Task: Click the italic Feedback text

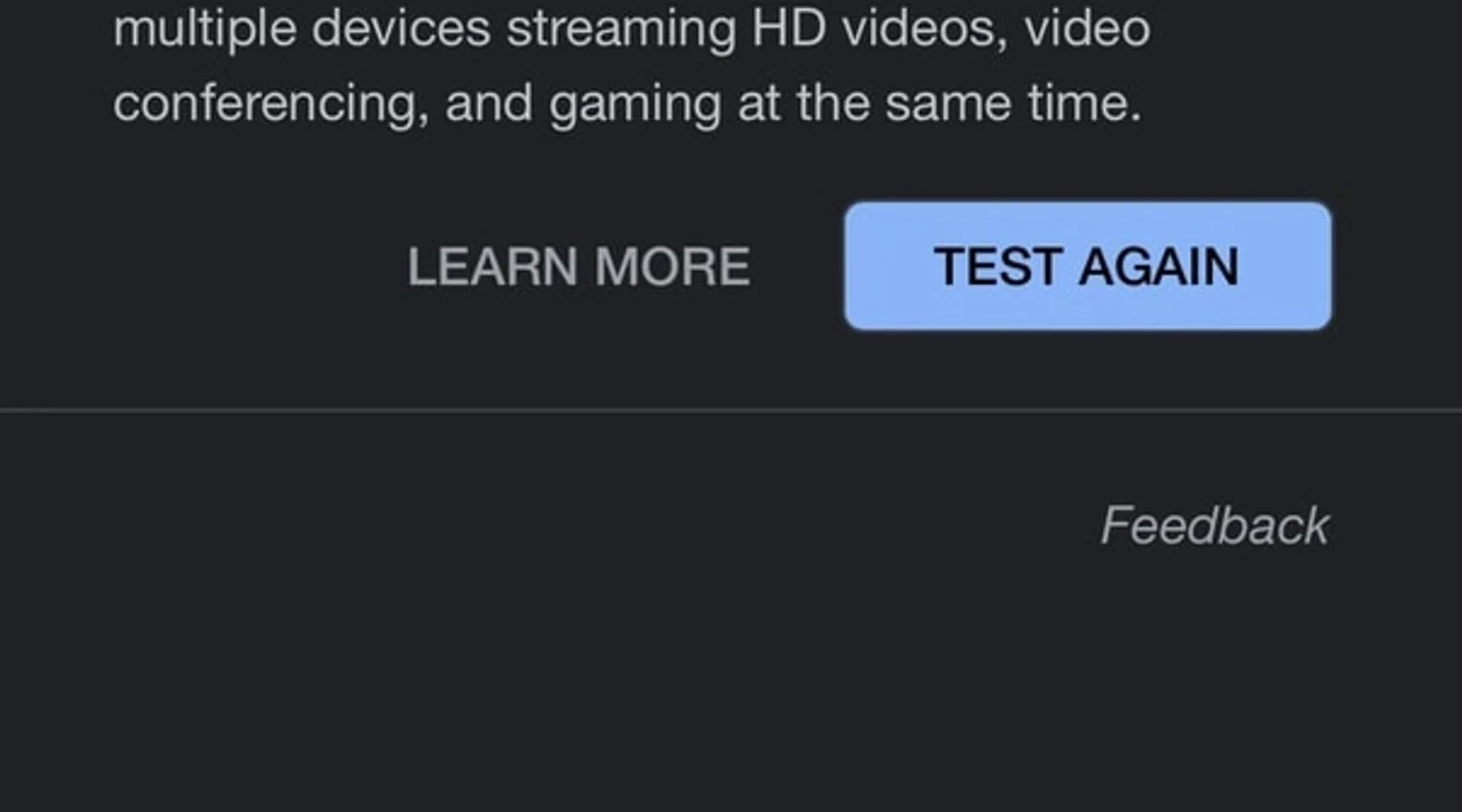Action: tap(1214, 525)
